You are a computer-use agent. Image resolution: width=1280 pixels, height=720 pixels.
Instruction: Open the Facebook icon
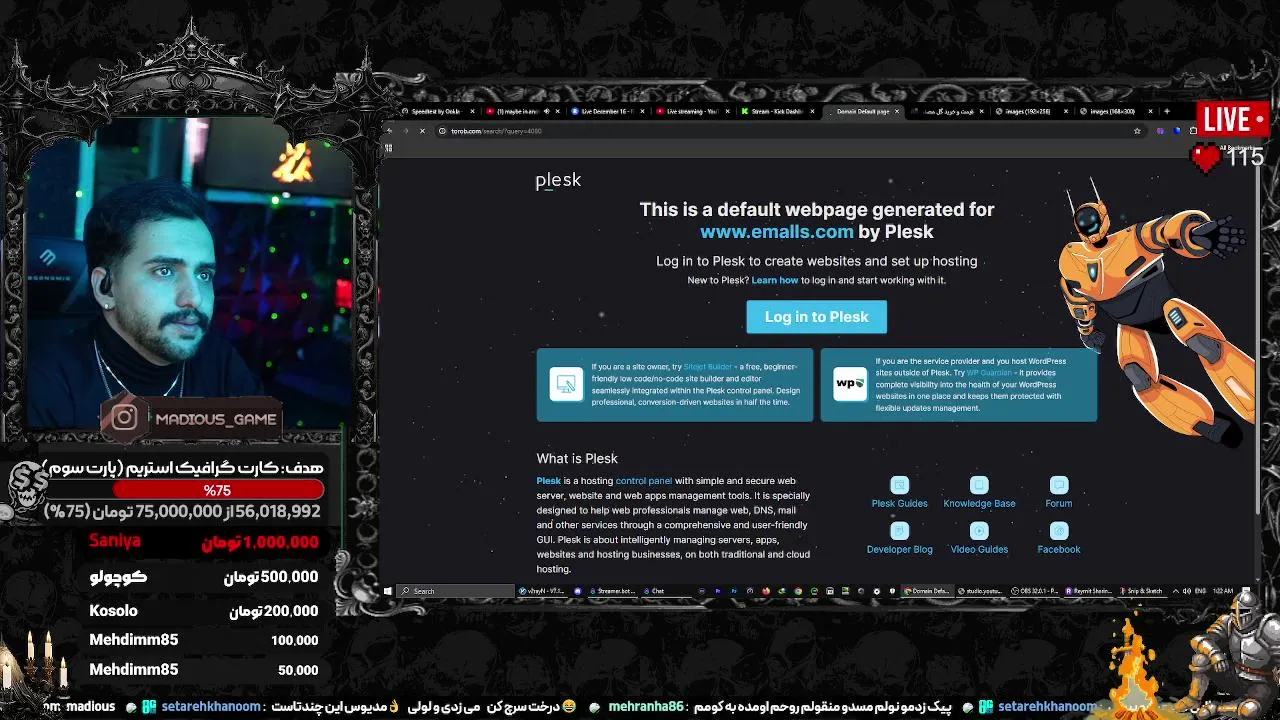(x=1059, y=531)
